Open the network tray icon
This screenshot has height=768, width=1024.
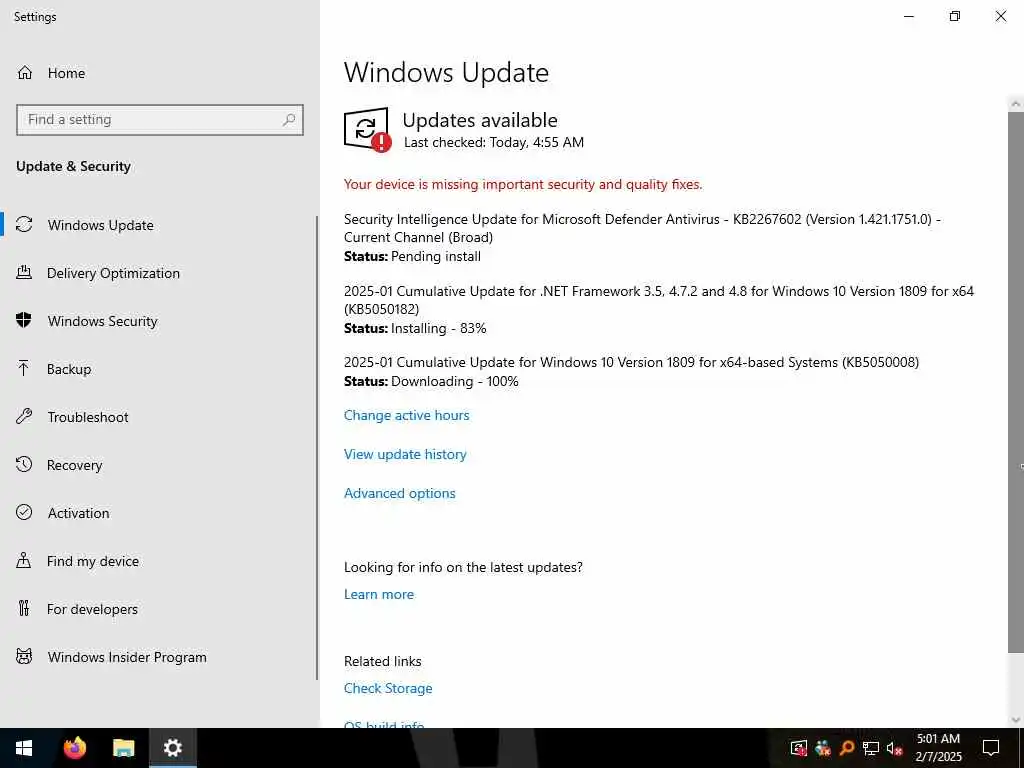click(871, 748)
